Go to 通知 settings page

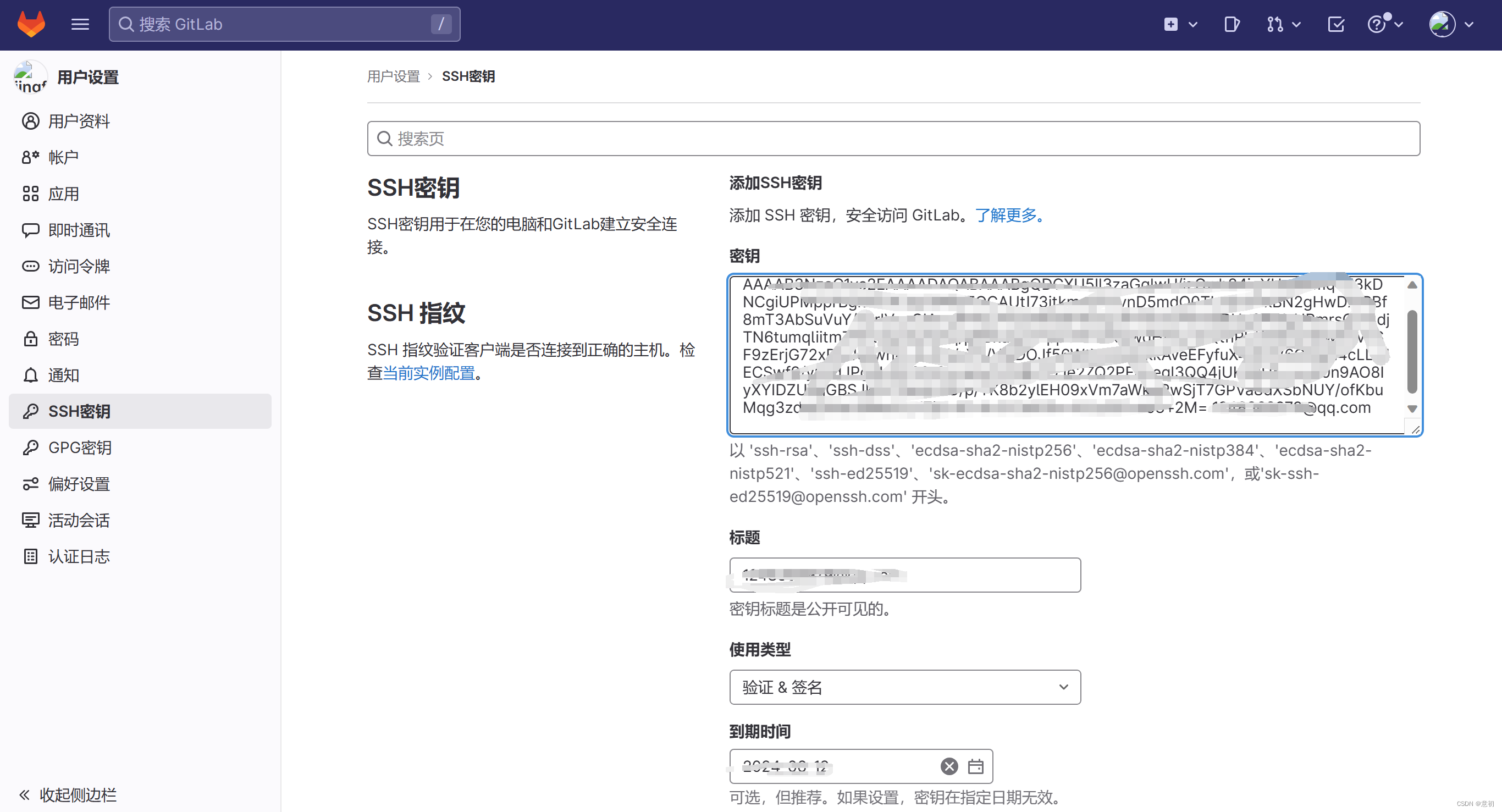click(140, 375)
